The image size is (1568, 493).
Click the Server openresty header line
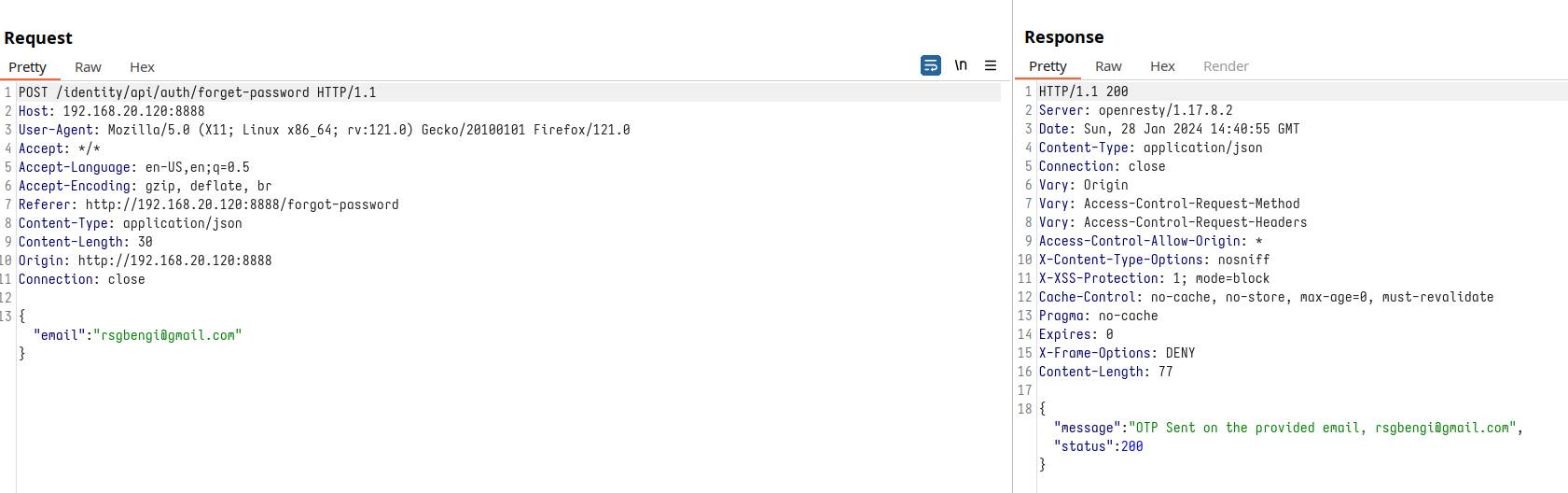(1135, 110)
